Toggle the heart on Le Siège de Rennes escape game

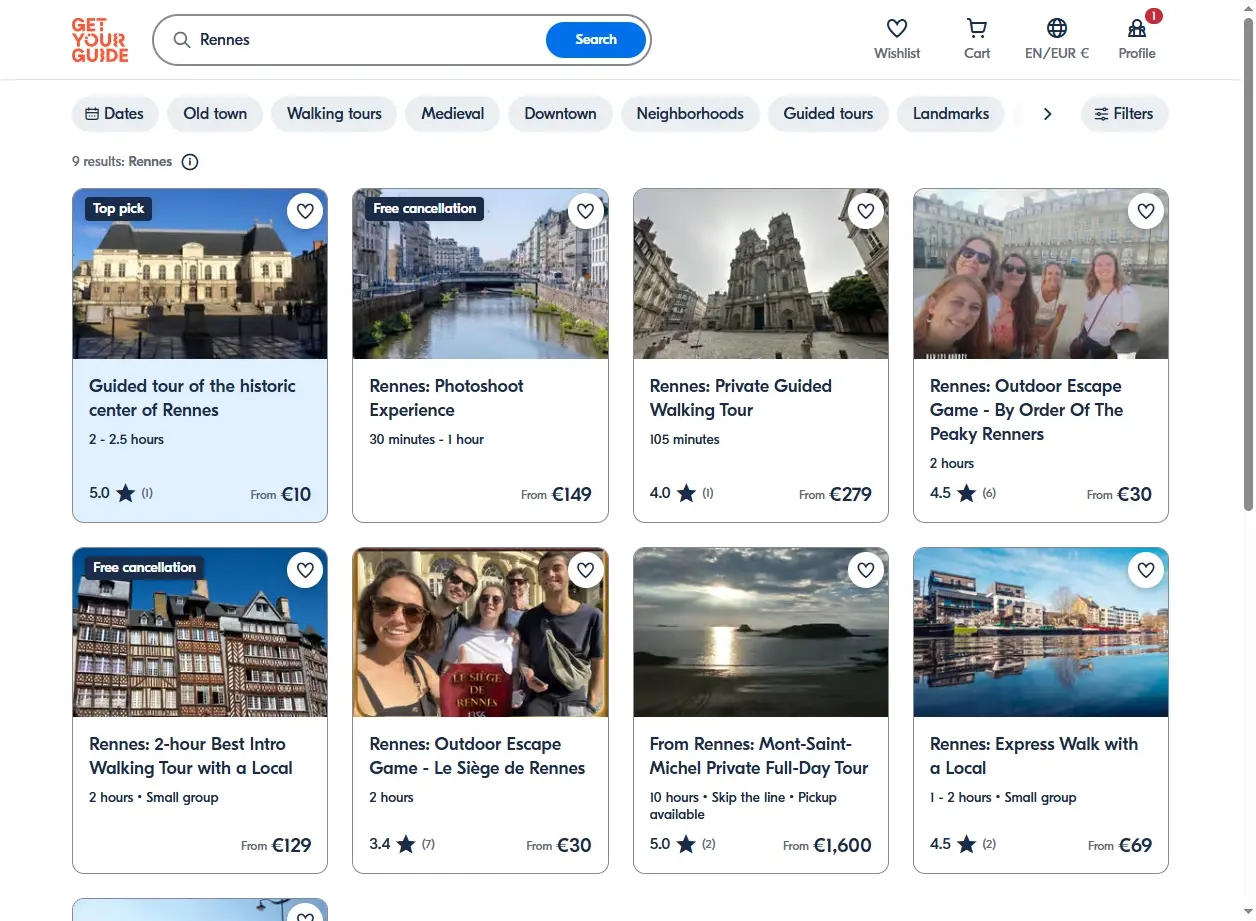[586, 570]
